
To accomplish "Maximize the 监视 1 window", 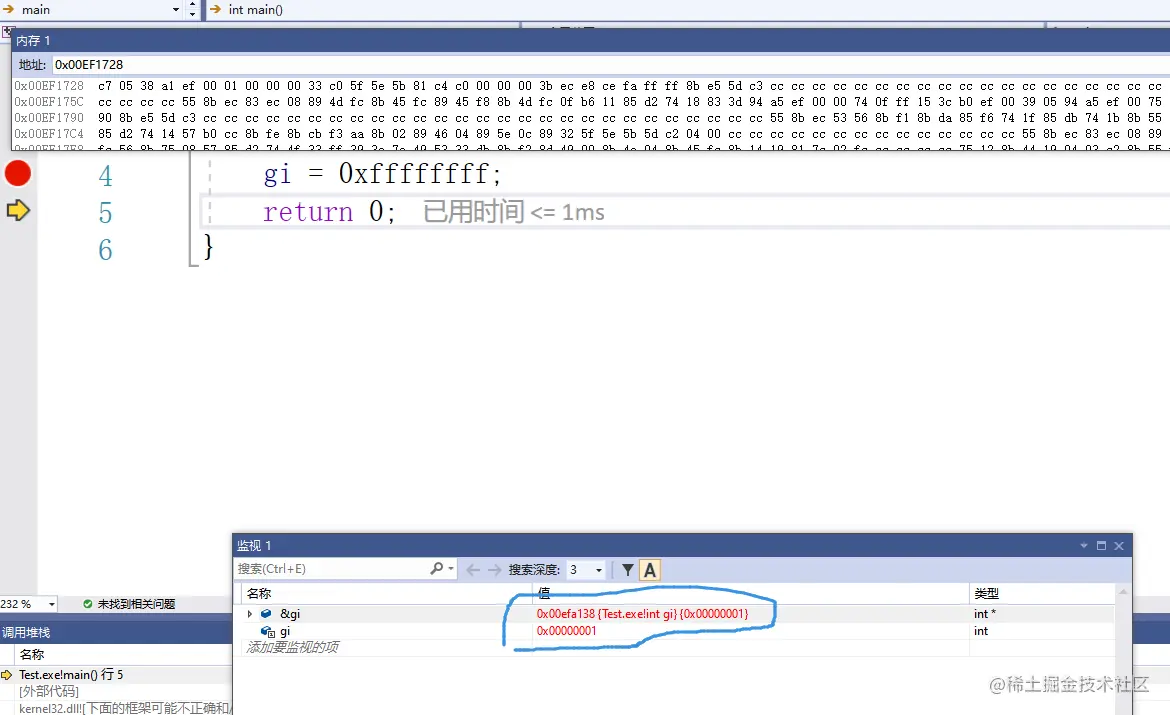I will pos(1101,546).
